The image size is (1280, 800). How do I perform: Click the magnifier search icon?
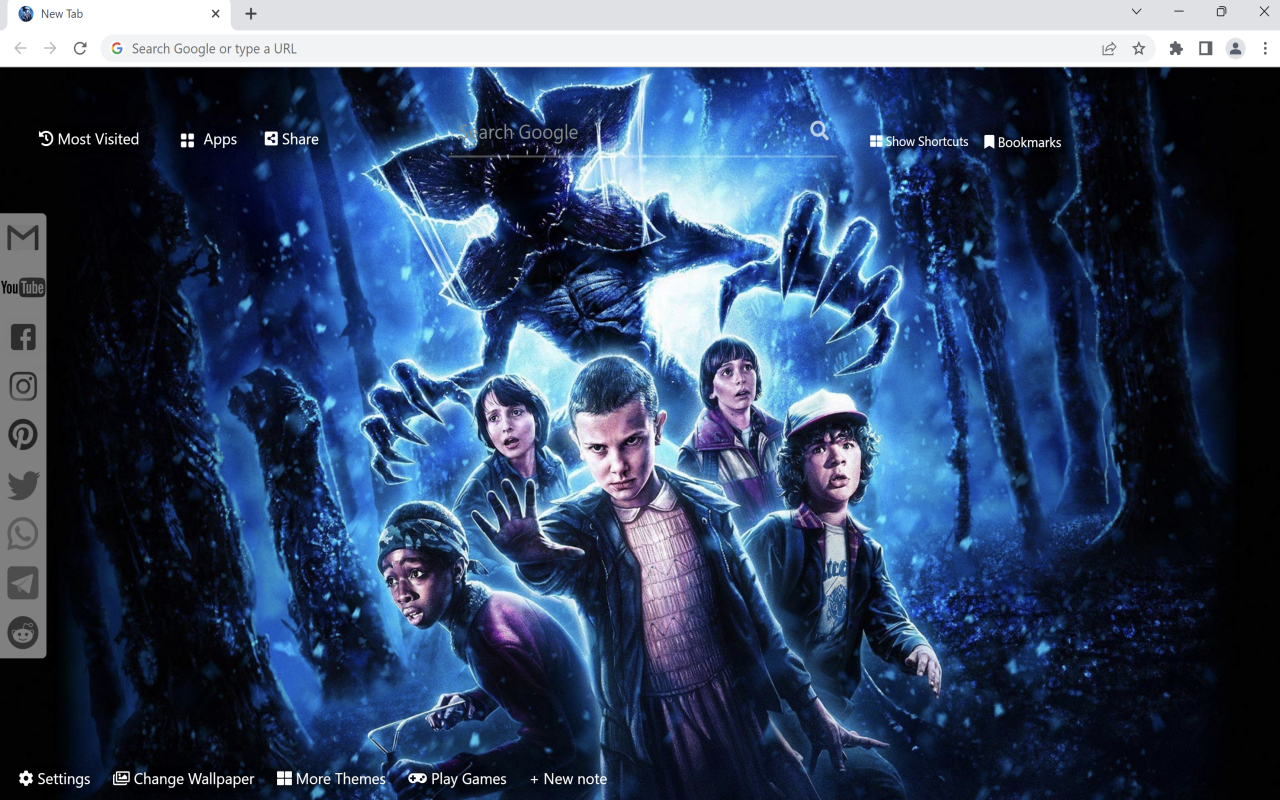click(x=820, y=131)
